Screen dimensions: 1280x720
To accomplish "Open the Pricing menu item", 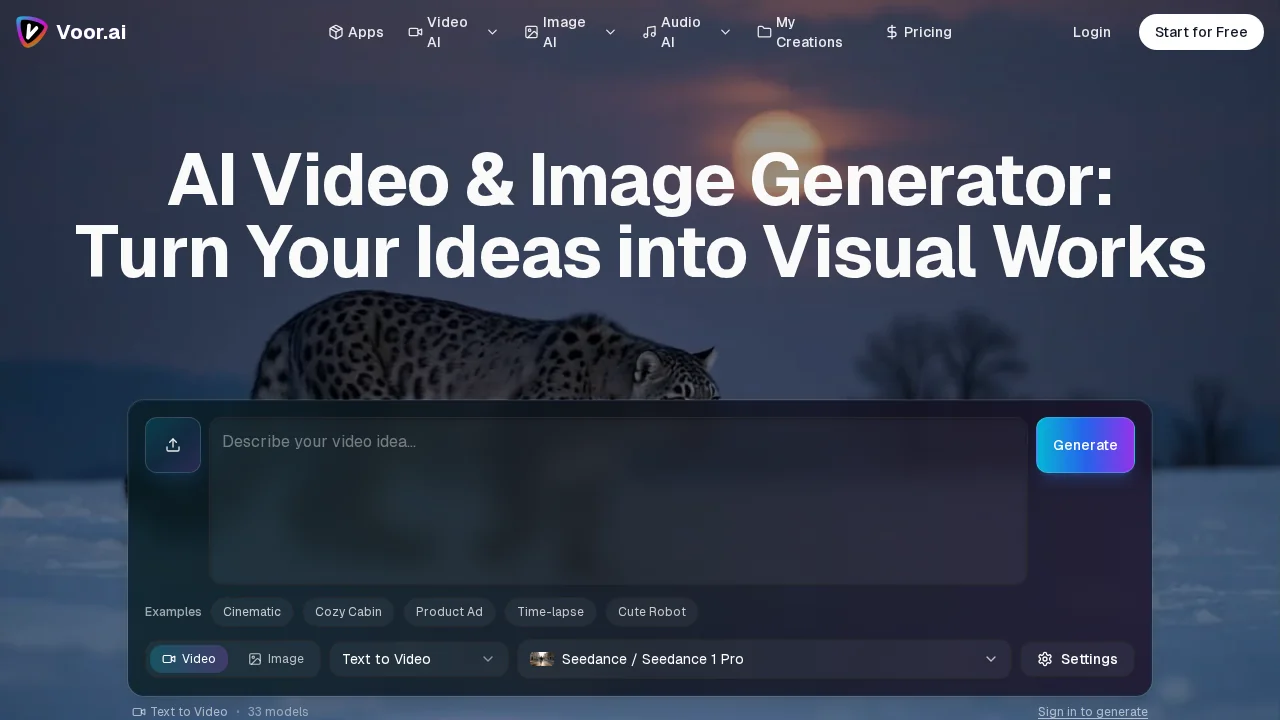I will 919,32.
